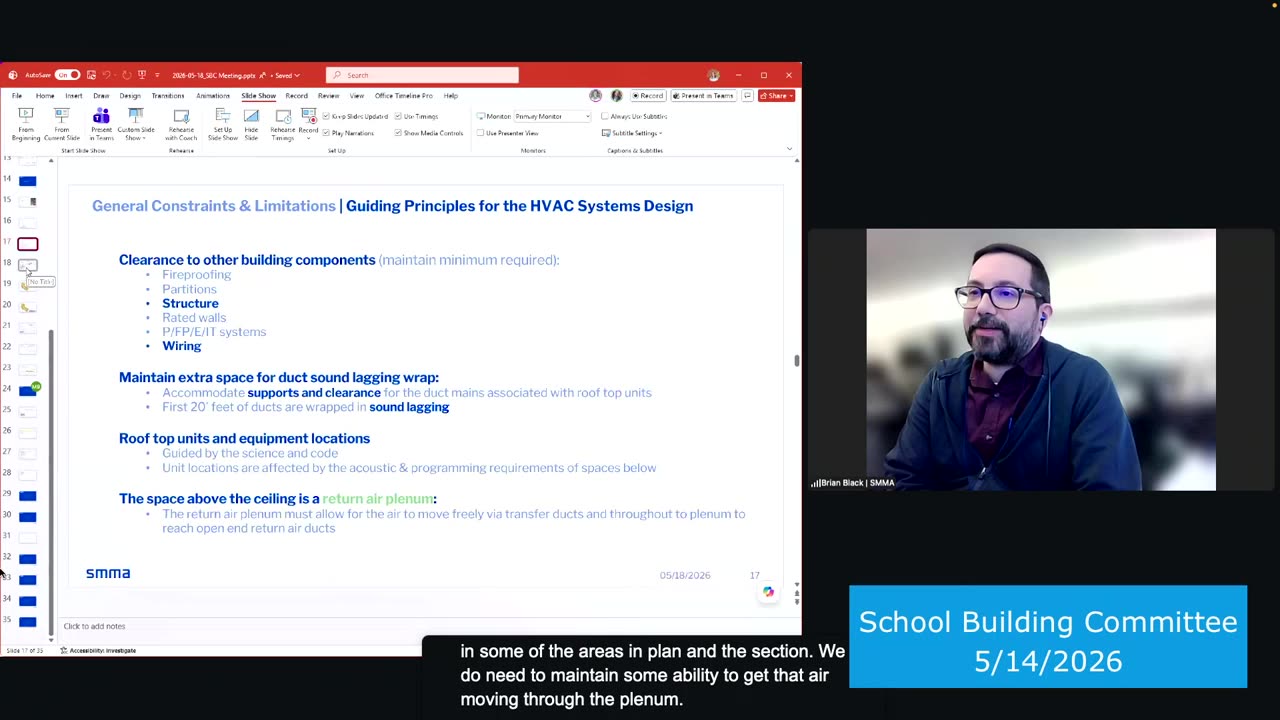This screenshot has width=1280, height=720.
Task: Toggle AutoSave switch
Action: coord(67,75)
